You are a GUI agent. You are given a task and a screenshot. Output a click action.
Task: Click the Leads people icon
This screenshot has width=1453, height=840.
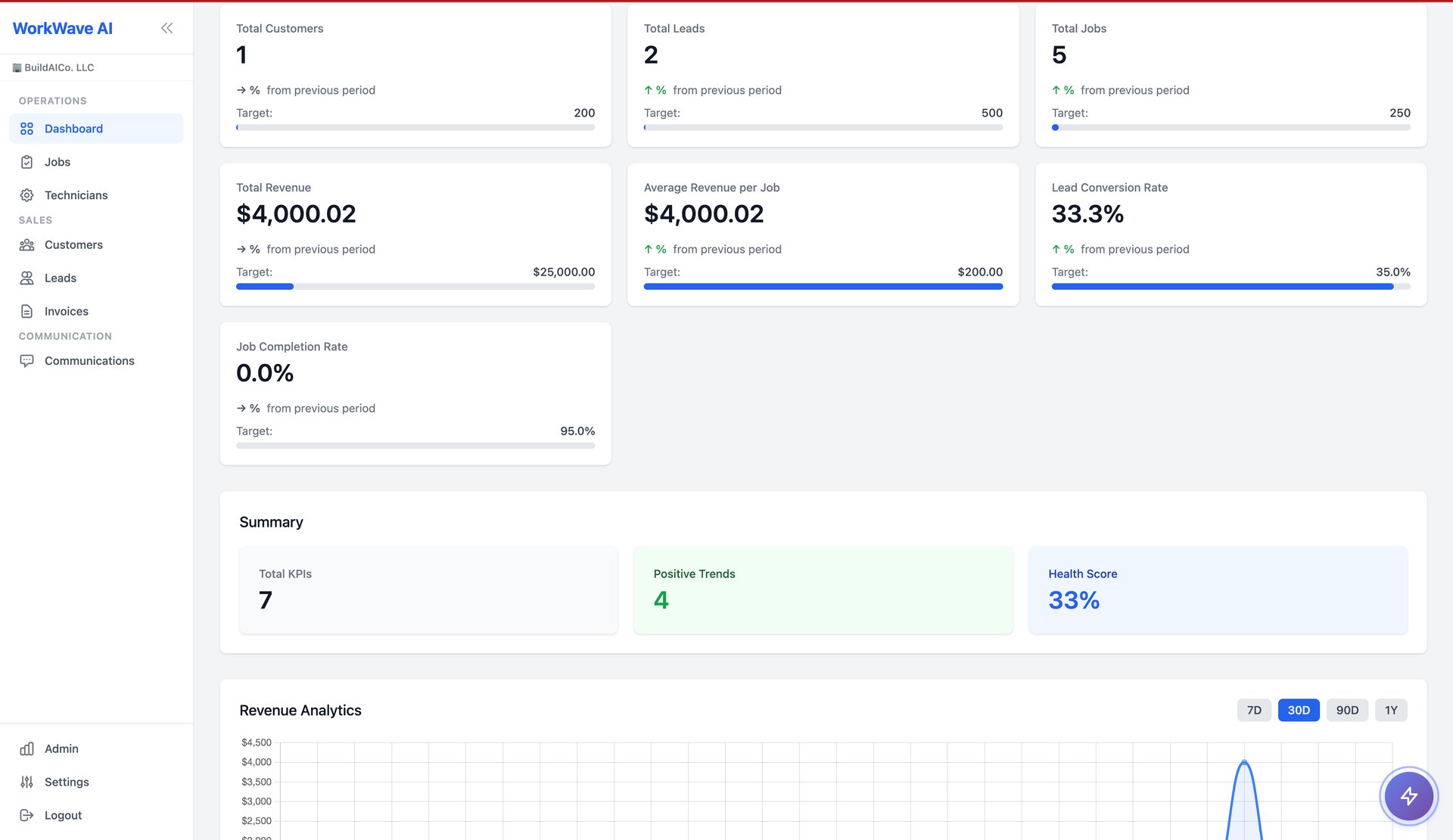coord(26,278)
